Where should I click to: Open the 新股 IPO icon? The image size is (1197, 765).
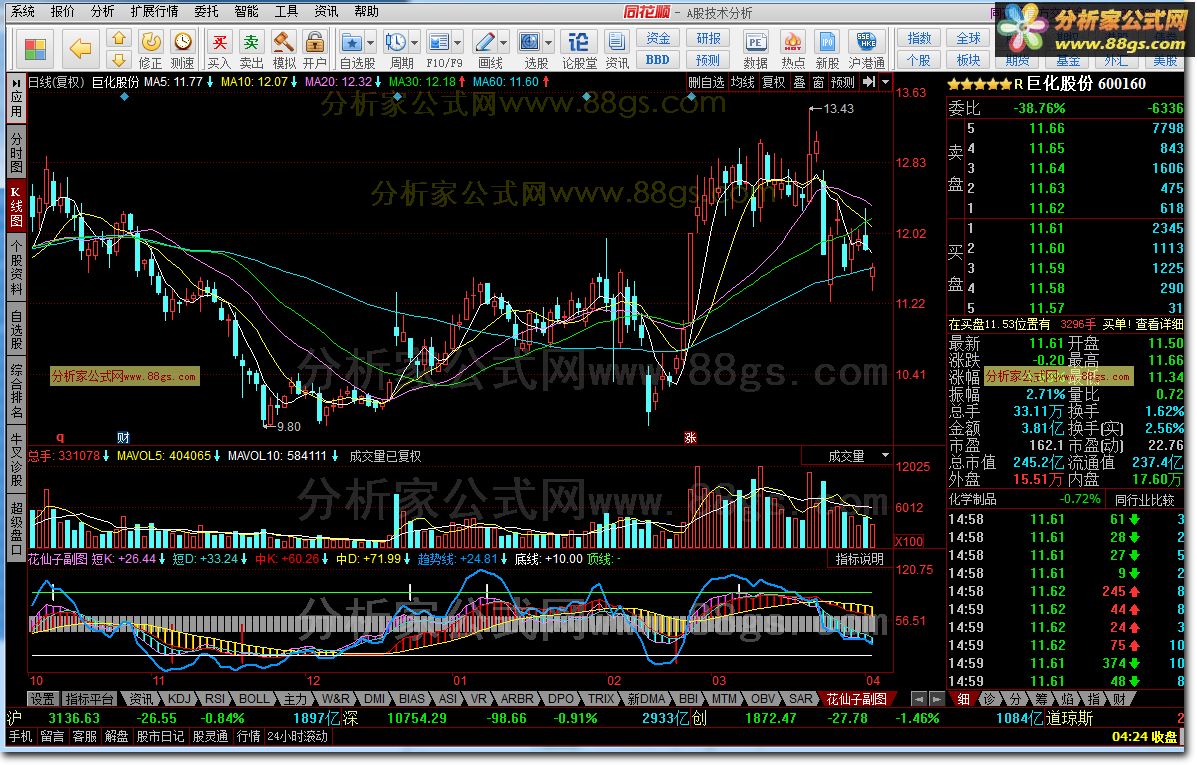click(x=828, y=49)
